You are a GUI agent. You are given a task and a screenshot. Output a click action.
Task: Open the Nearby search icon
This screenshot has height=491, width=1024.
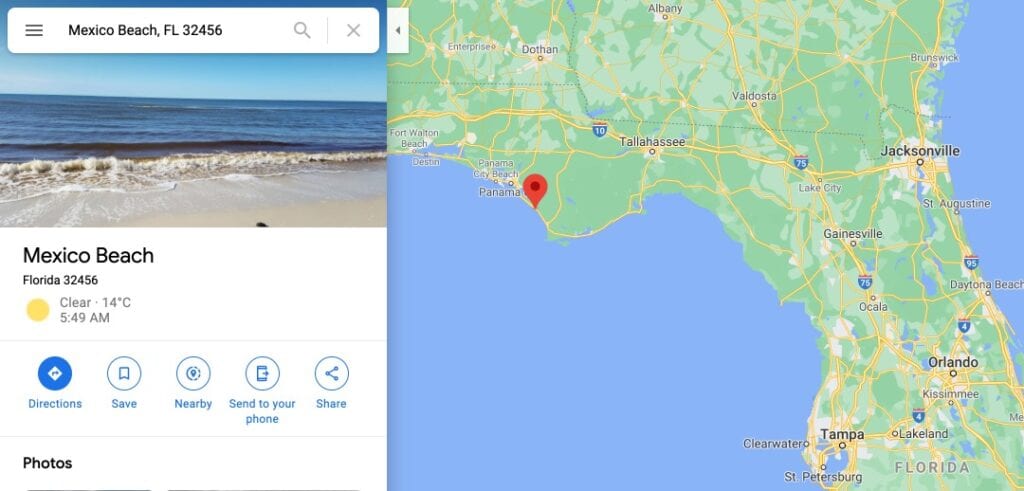click(x=193, y=373)
